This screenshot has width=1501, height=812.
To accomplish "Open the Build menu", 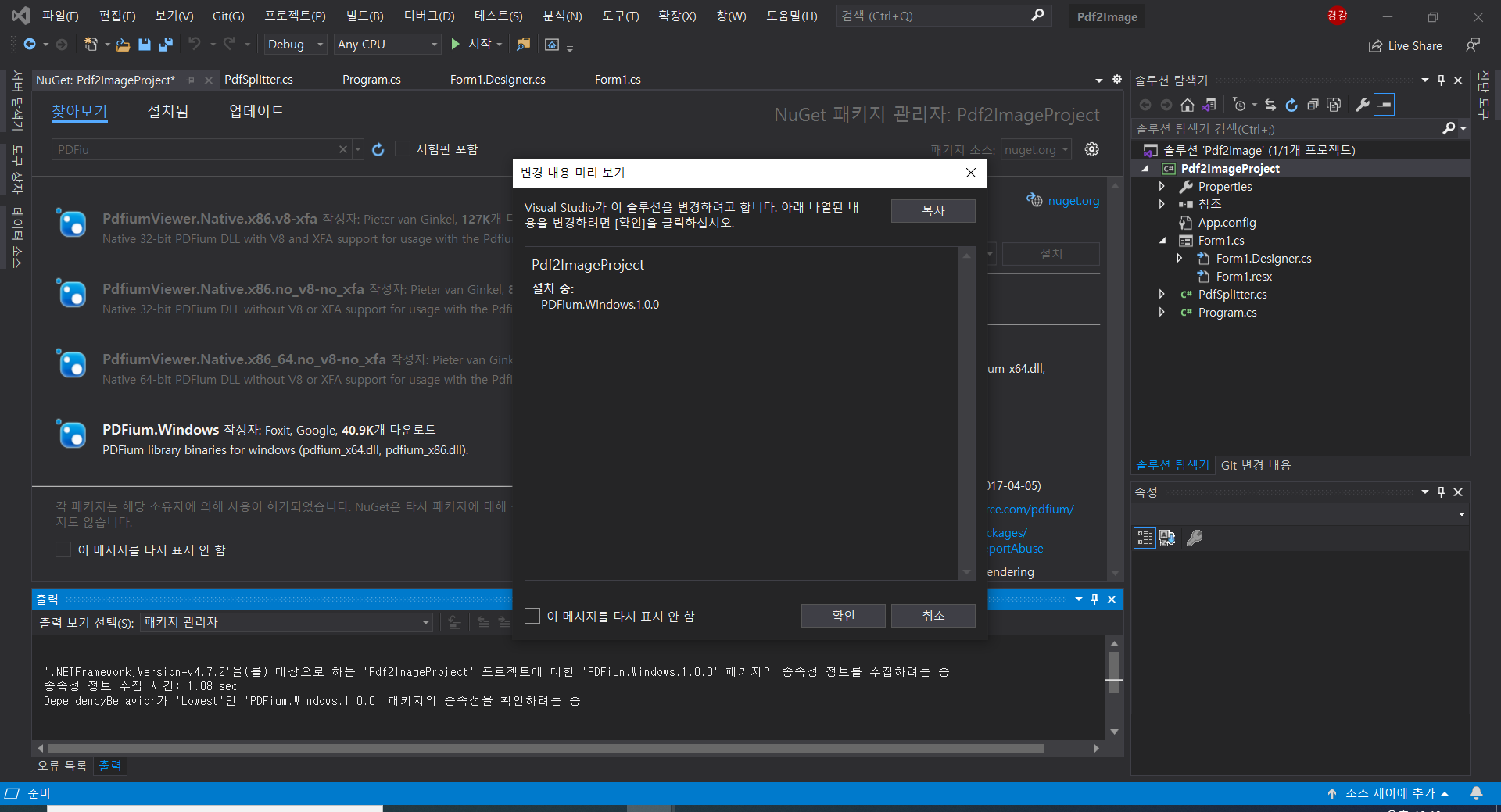I will click(365, 16).
